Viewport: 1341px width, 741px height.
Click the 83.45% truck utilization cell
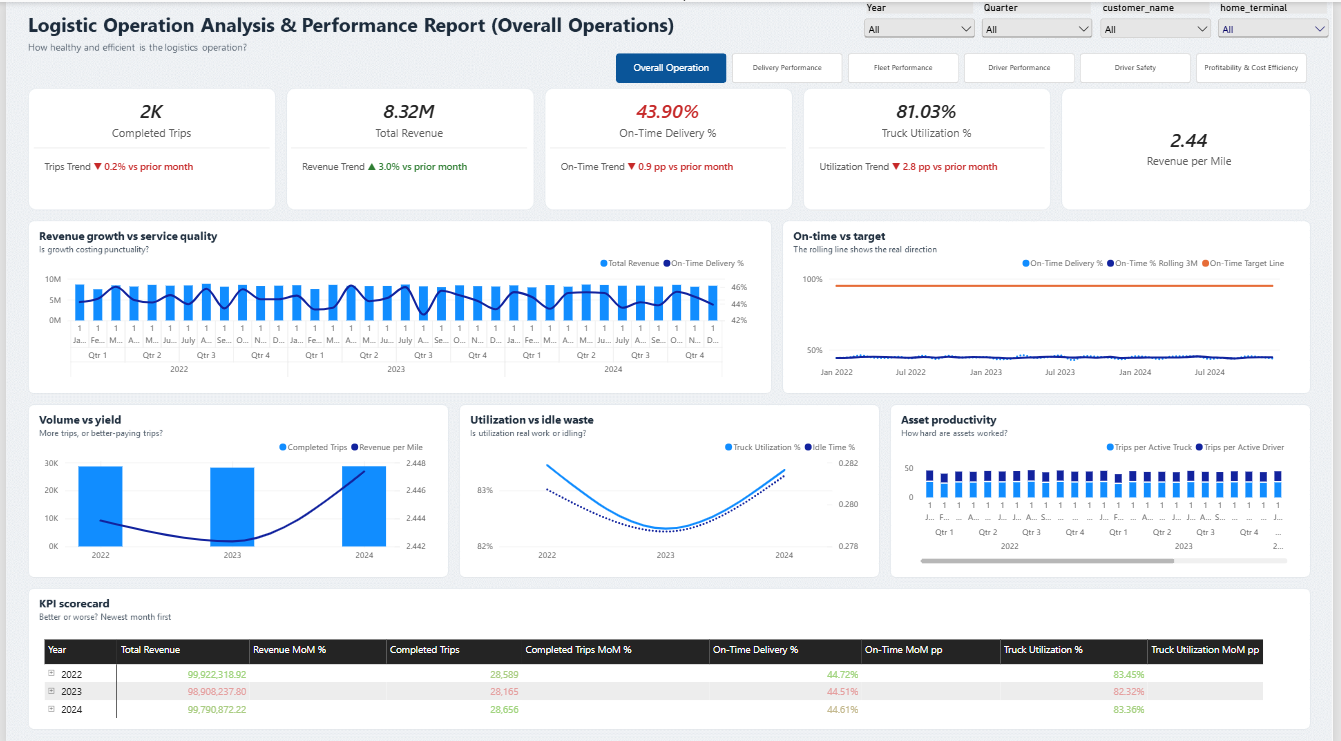[1128, 674]
